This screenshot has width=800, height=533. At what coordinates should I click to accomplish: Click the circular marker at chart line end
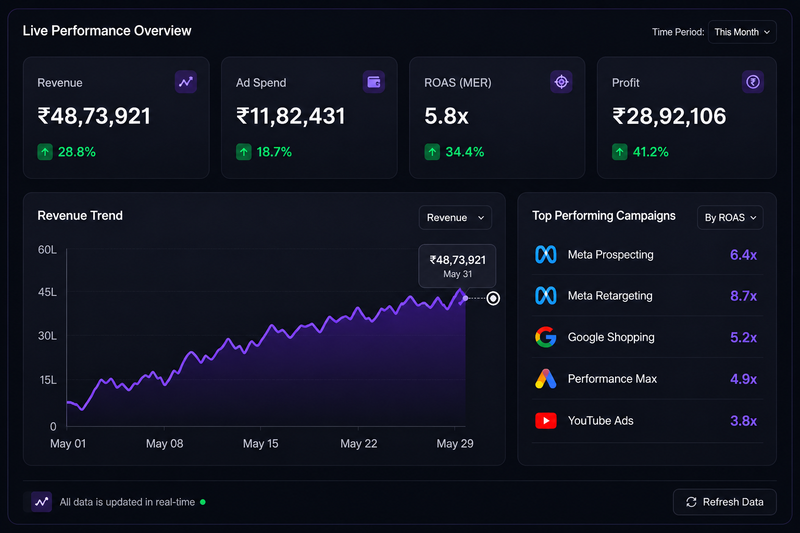click(x=493, y=298)
